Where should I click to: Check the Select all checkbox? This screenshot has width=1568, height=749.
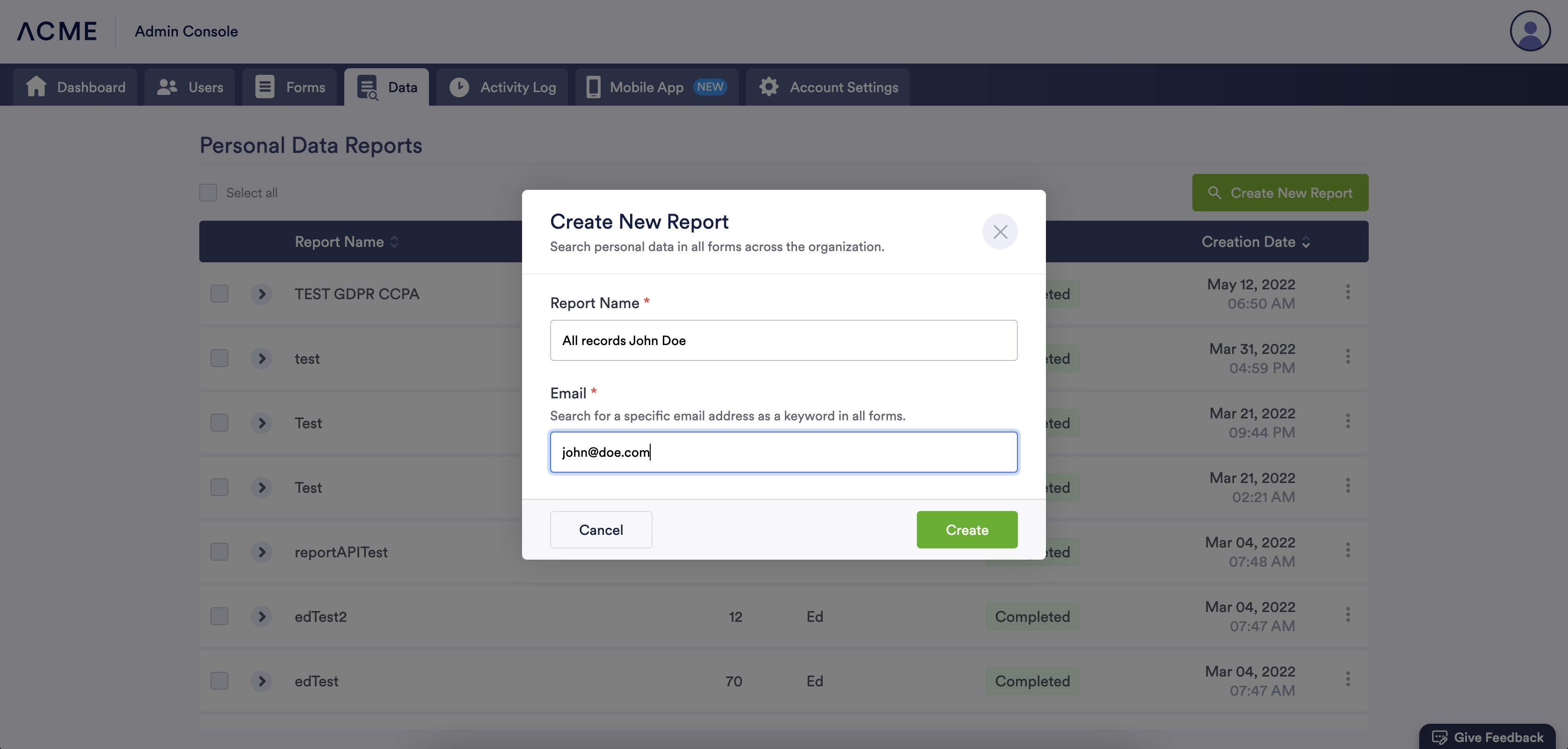point(208,193)
